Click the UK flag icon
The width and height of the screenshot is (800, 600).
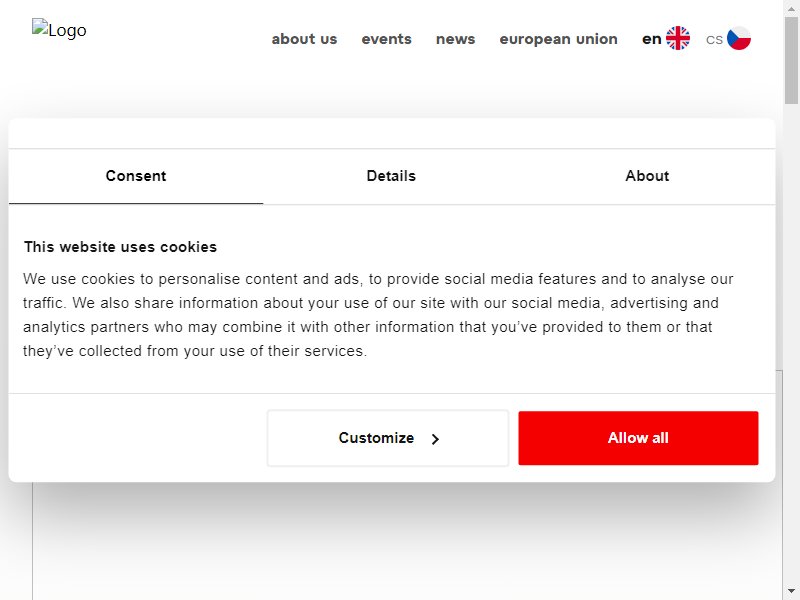[x=678, y=38]
